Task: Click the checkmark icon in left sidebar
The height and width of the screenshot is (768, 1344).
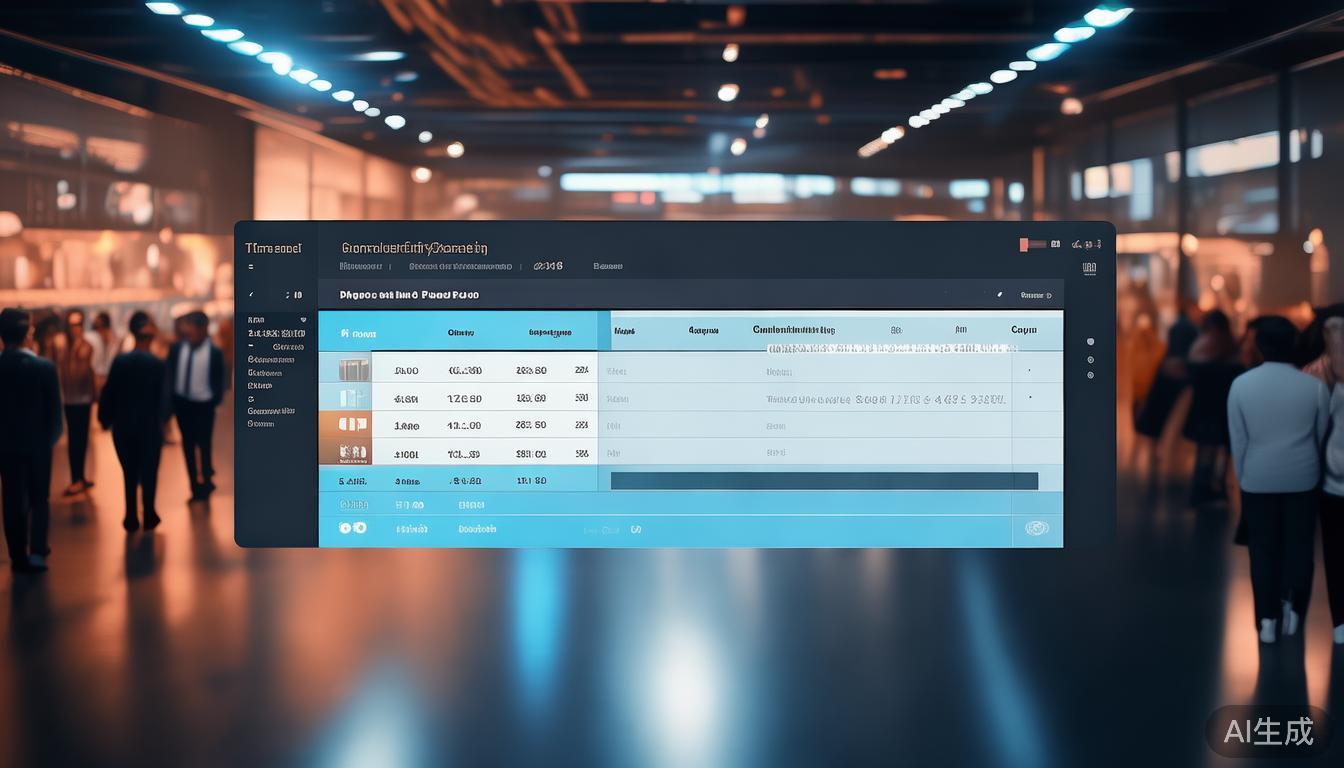Action: (252, 295)
